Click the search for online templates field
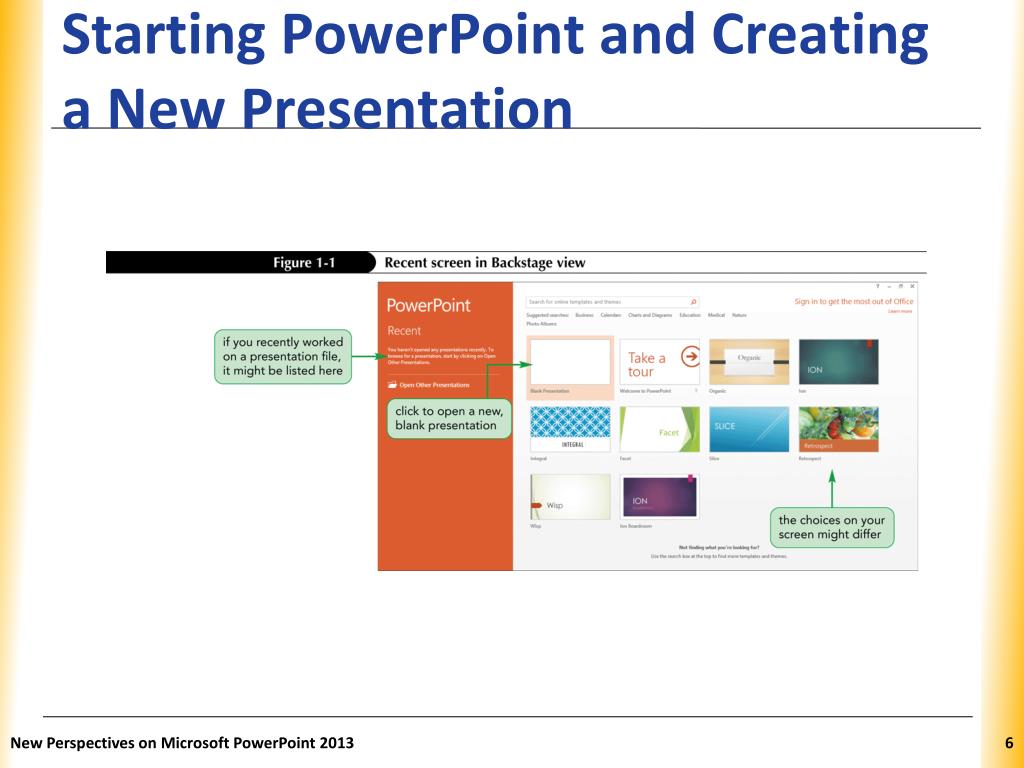This screenshot has height=768, width=1024. coord(612,302)
